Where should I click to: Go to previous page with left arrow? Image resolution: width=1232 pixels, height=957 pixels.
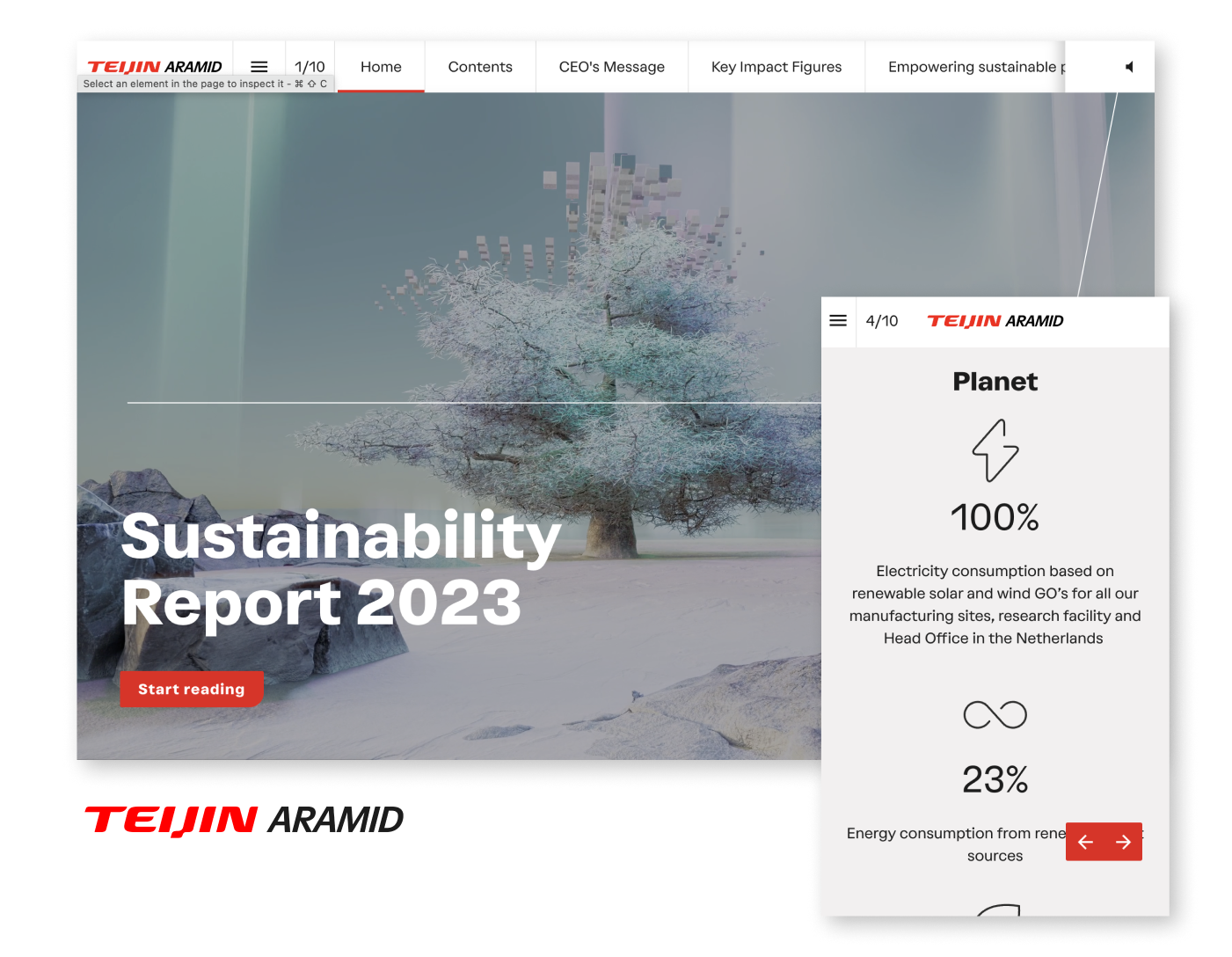[1085, 842]
